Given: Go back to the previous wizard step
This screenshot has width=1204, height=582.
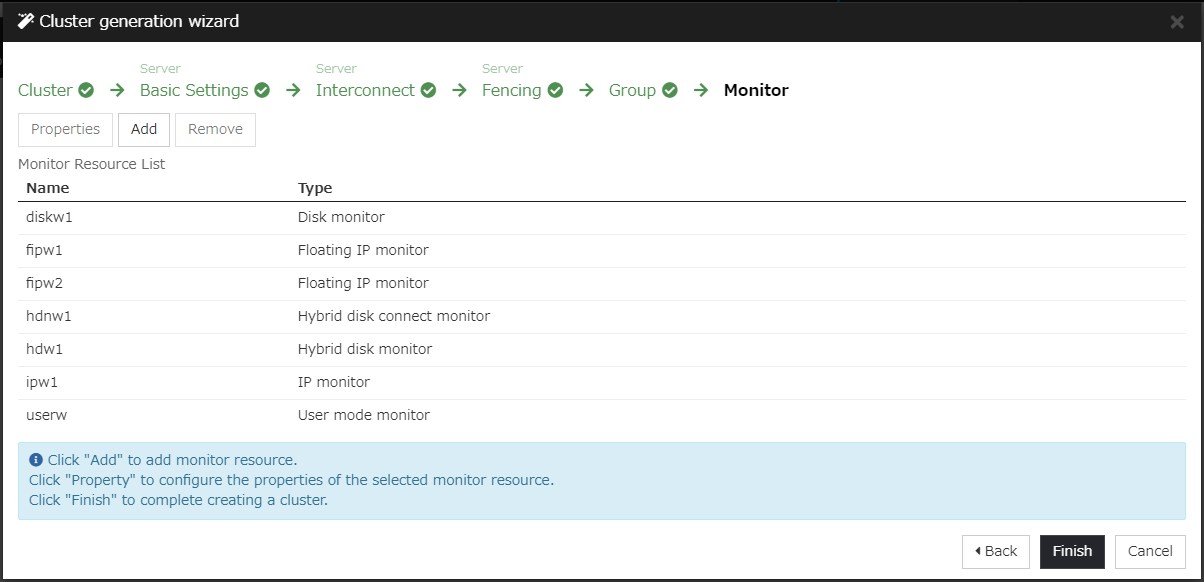Looking at the screenshot, I should point(995,551).
